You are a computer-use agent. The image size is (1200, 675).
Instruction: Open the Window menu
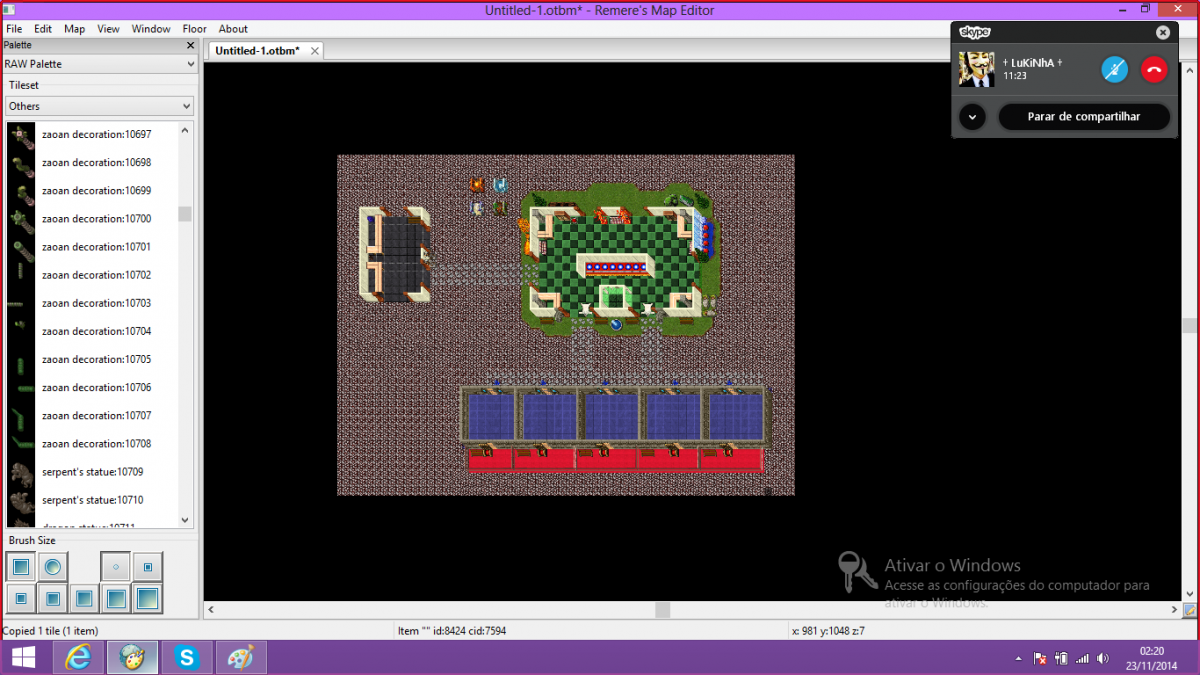pyautogui.click(x=151, y=29)
